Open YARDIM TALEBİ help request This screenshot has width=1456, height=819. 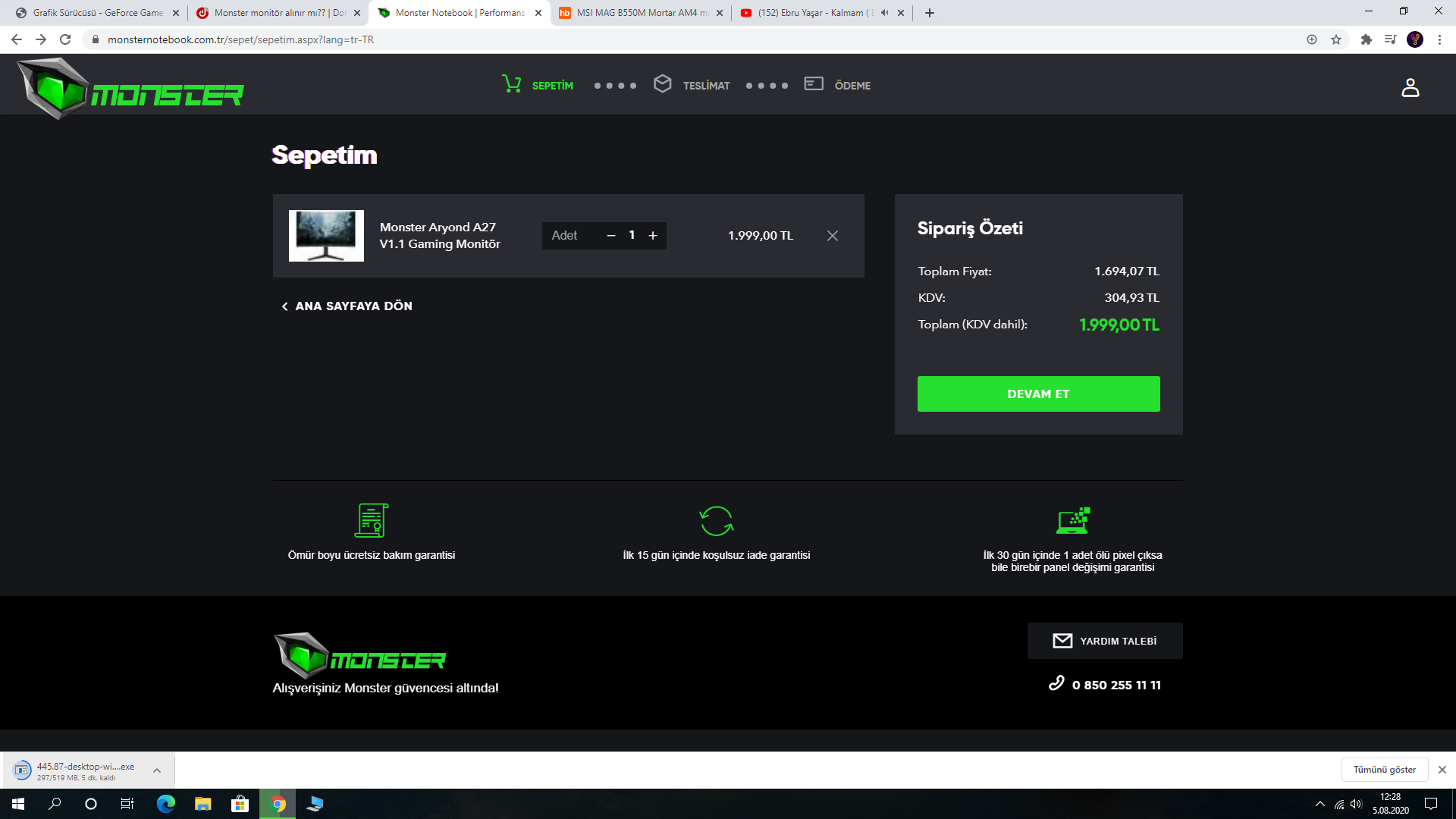click(1104, 641)
